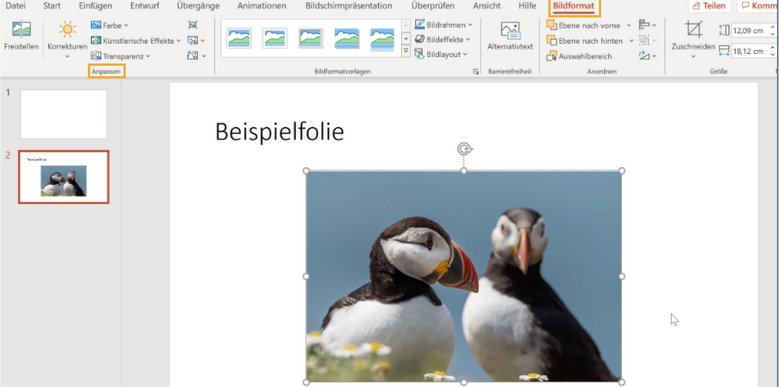
Task: Switch to the Einfügen tab
Action: 95,6
